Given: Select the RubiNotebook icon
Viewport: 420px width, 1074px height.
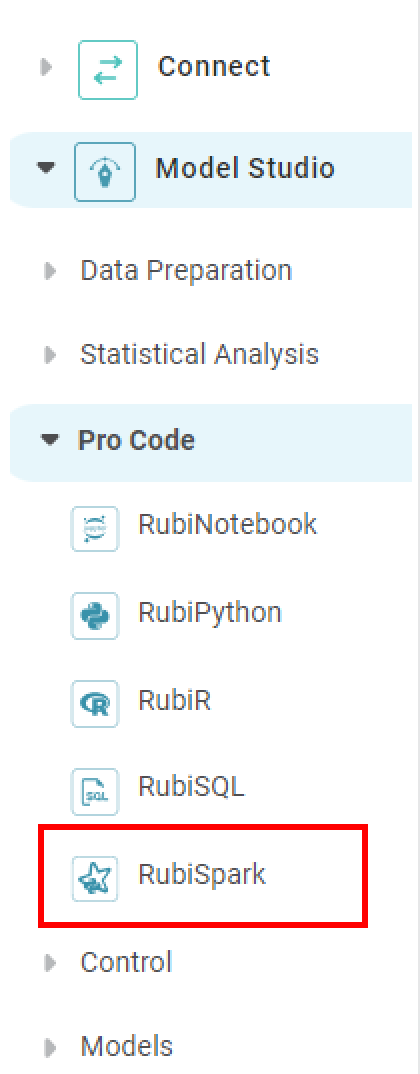Looking at the screenshot, I should [95, 528].
